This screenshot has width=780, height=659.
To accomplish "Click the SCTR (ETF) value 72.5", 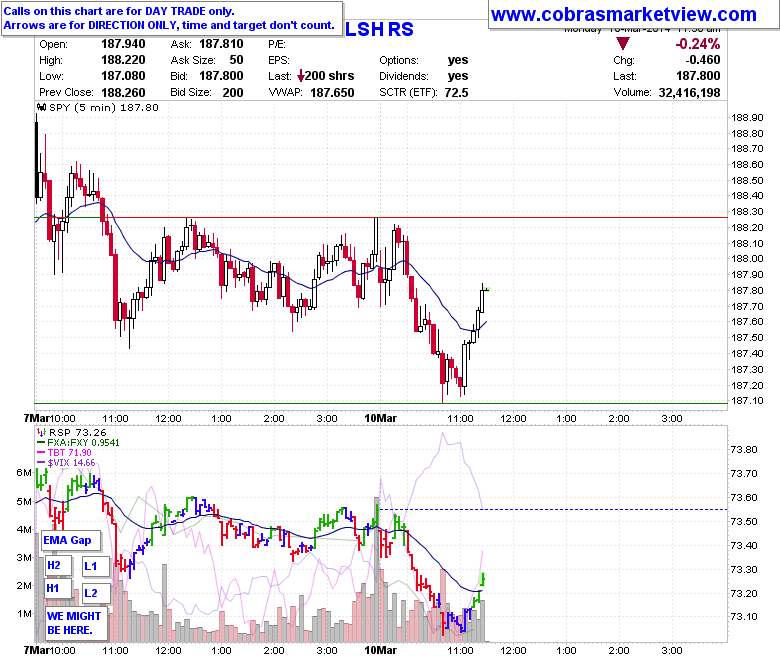I will [457, 93].
